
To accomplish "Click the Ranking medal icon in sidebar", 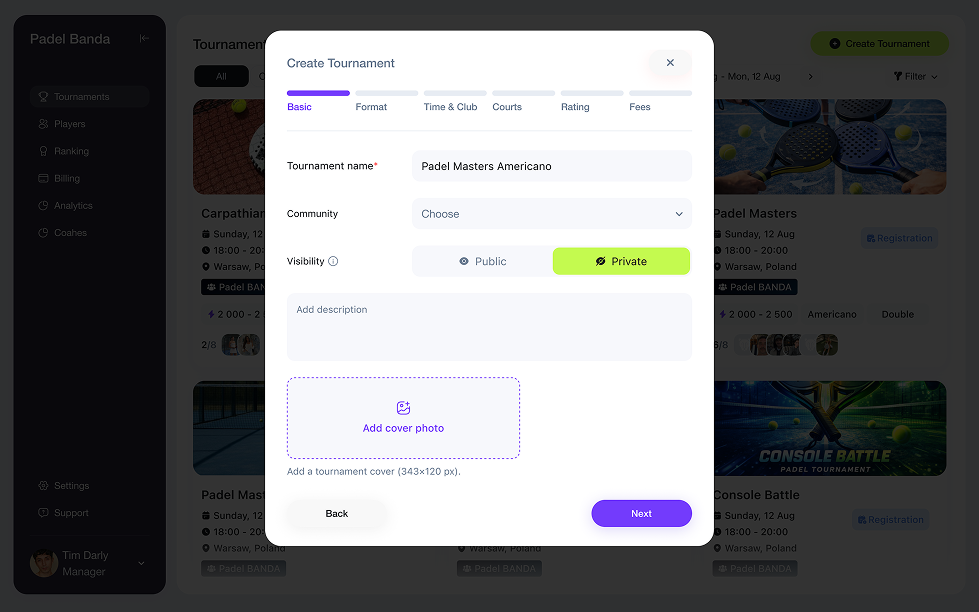I will click(43, 151).
